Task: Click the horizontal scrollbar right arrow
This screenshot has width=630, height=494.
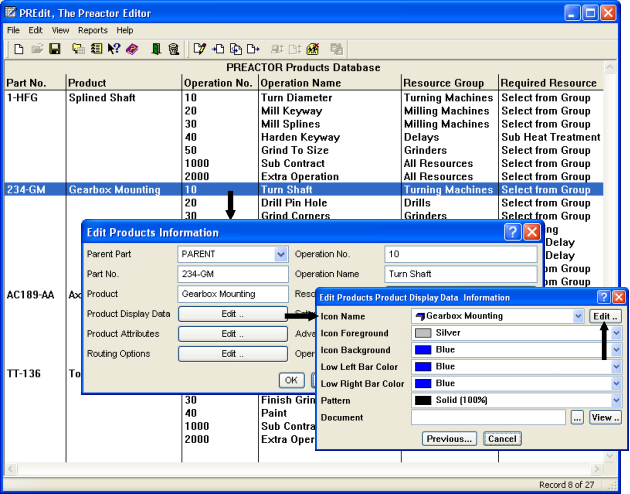Action: (597, 469)
